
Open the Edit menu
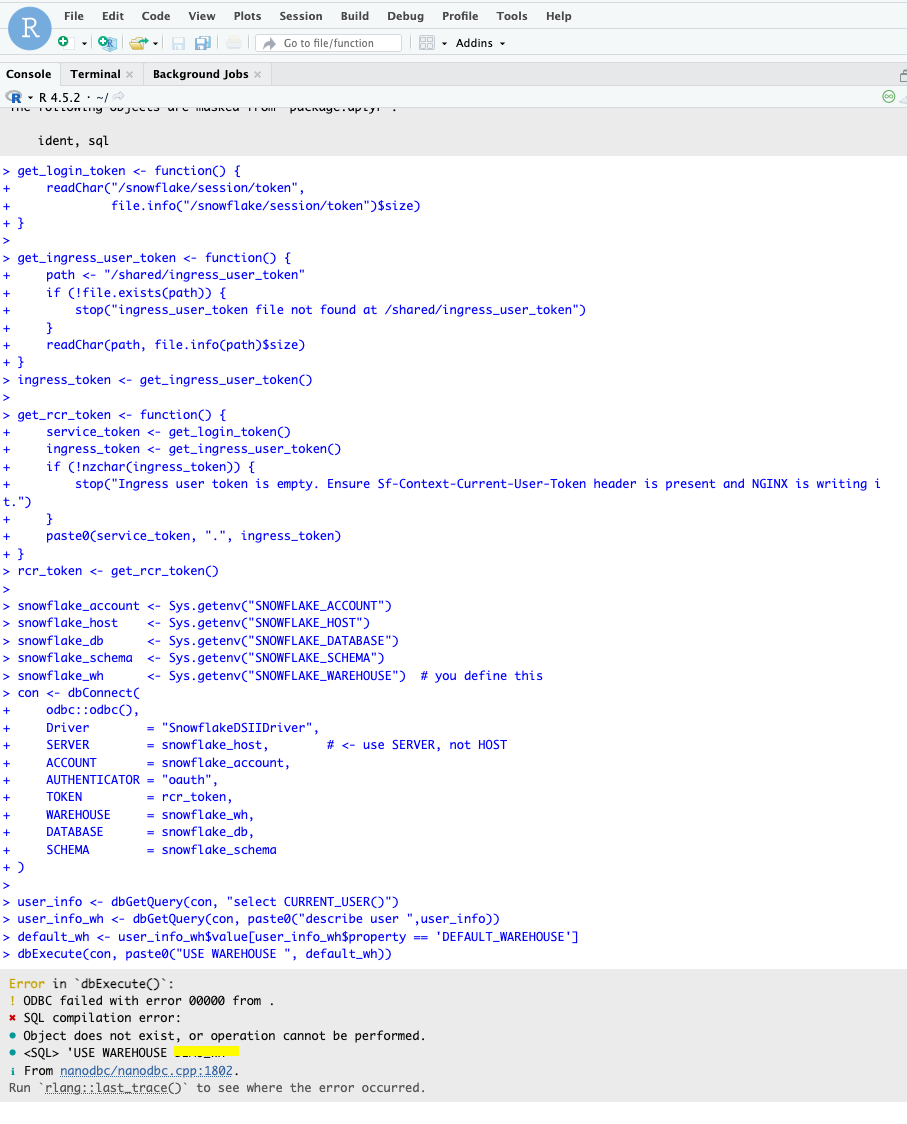pos(113,16)
